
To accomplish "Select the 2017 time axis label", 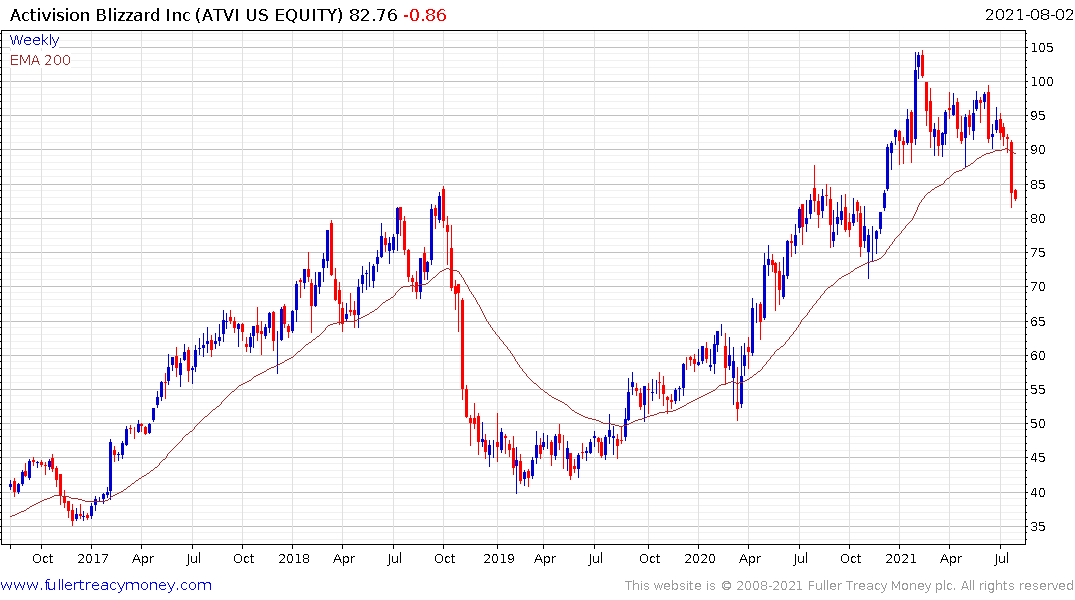I will point(93,558).
